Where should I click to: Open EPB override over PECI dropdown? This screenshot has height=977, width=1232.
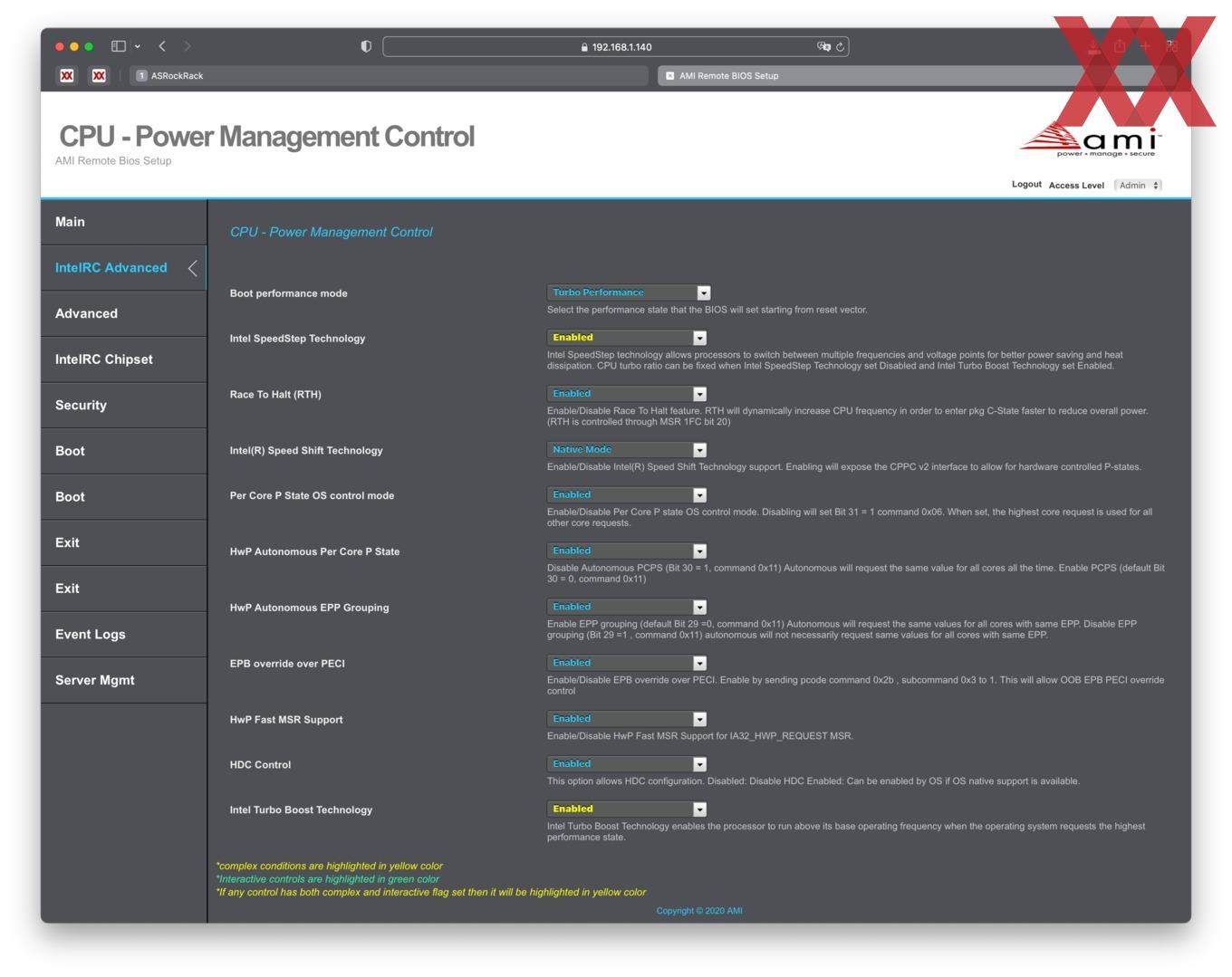click(x=627, y=664)
